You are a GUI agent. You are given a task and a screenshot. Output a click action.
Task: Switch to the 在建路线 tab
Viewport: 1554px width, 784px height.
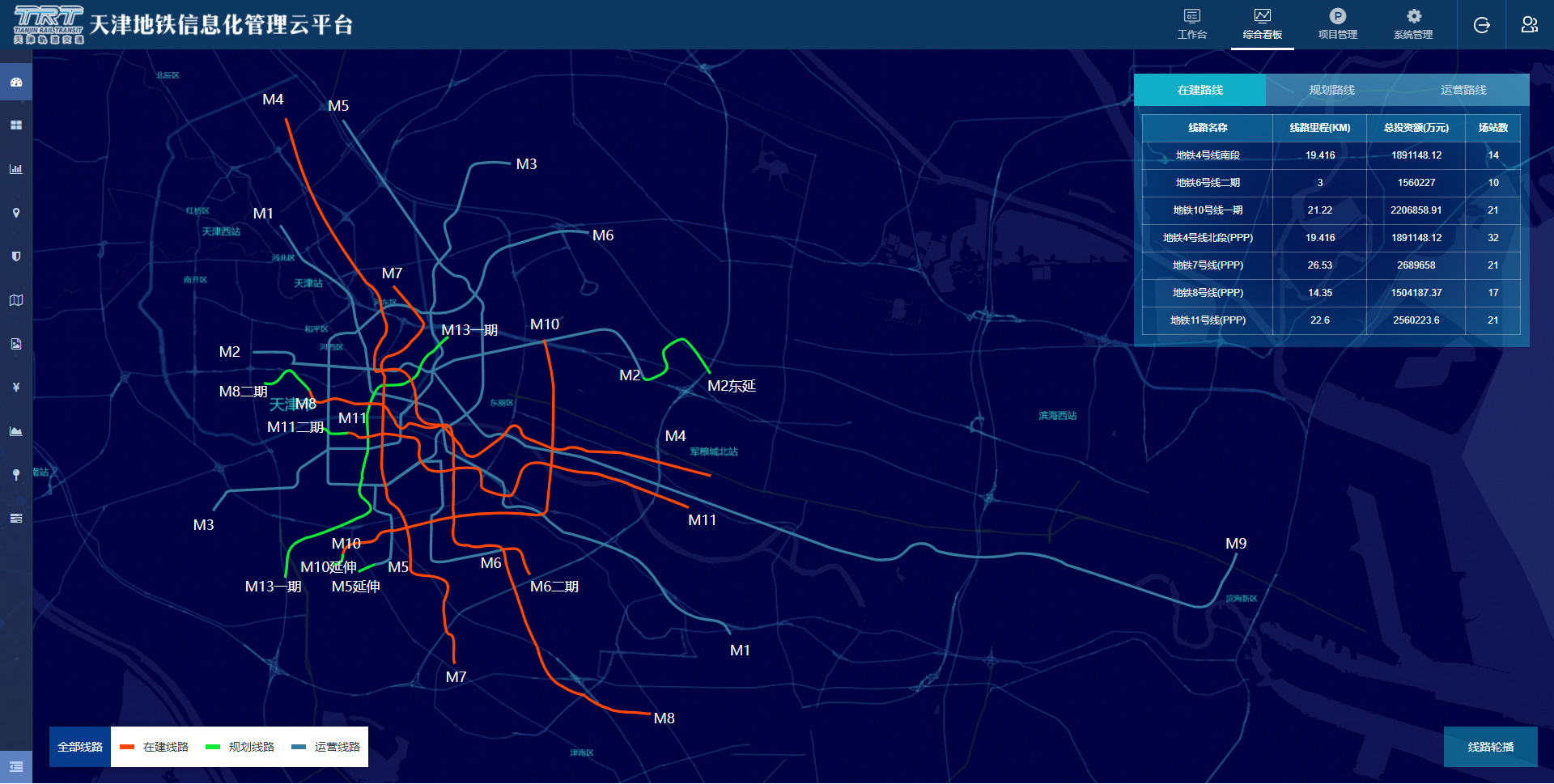pos(1200,90)
